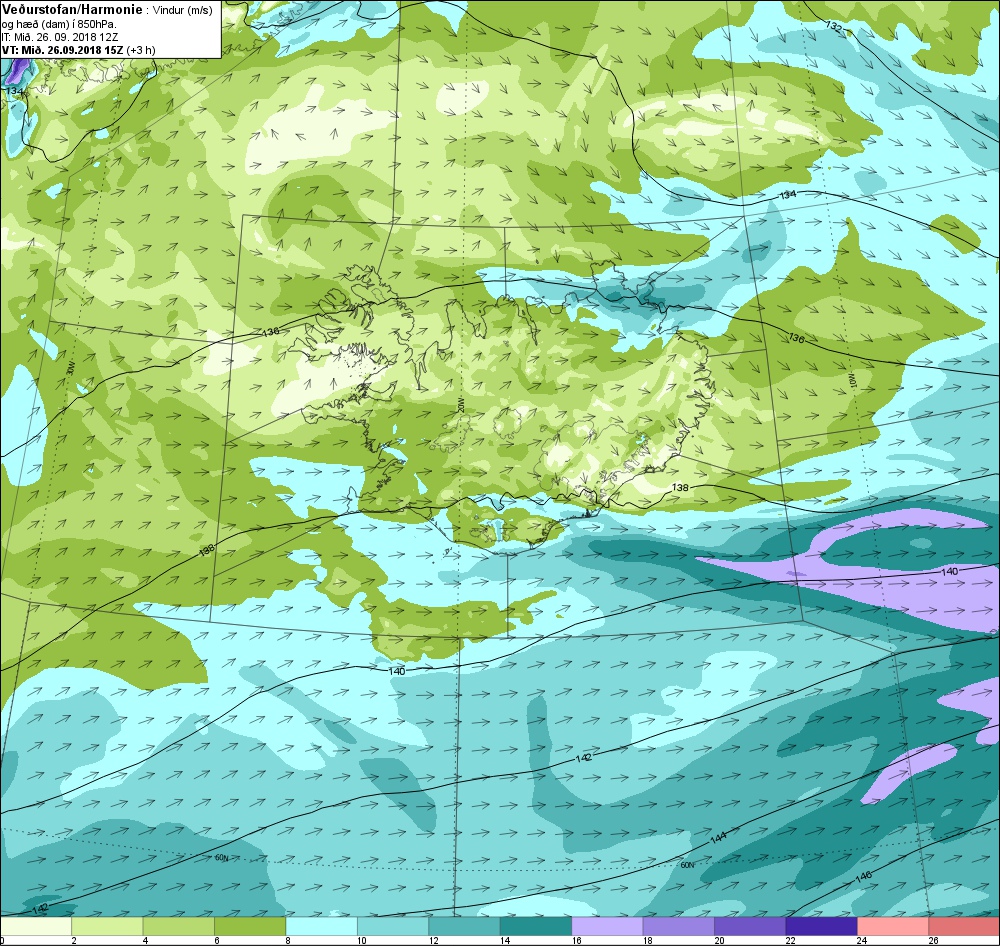Click the '138' contour label by Iceland's southeast coast
The image size is (1000, 946).
pyautogui.click(x=680, y=487)
